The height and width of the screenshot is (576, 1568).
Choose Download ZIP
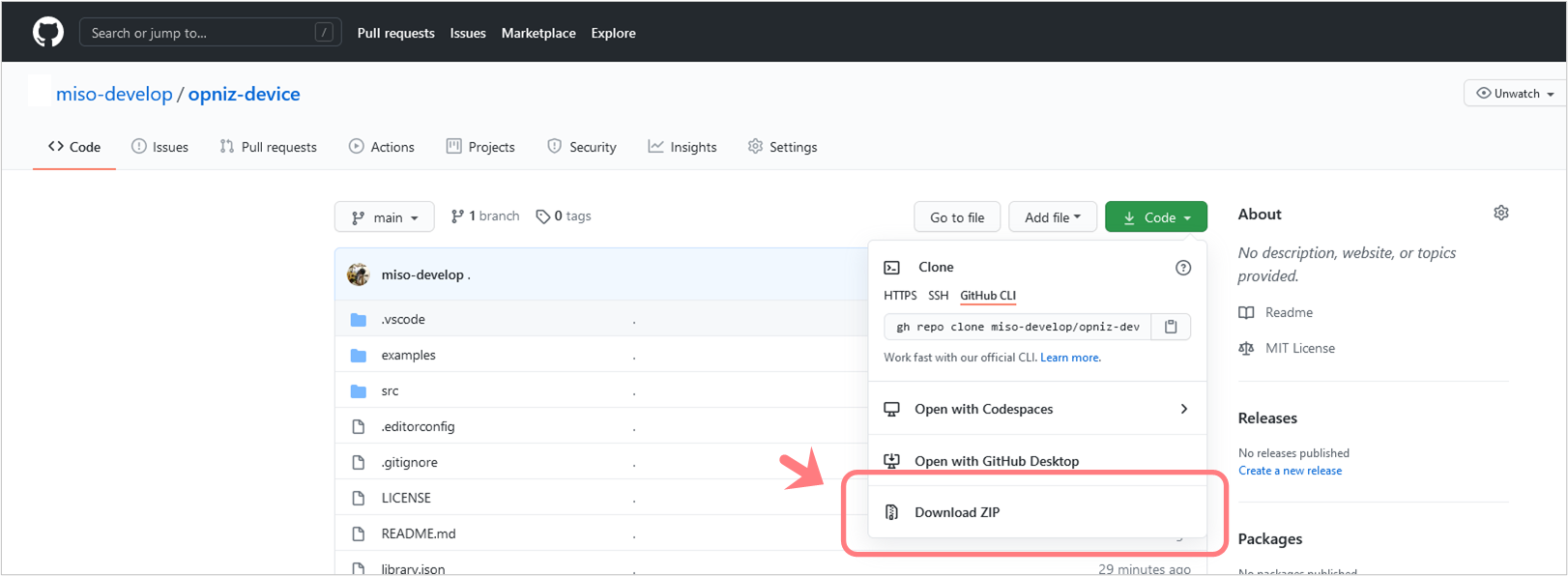1037,512
